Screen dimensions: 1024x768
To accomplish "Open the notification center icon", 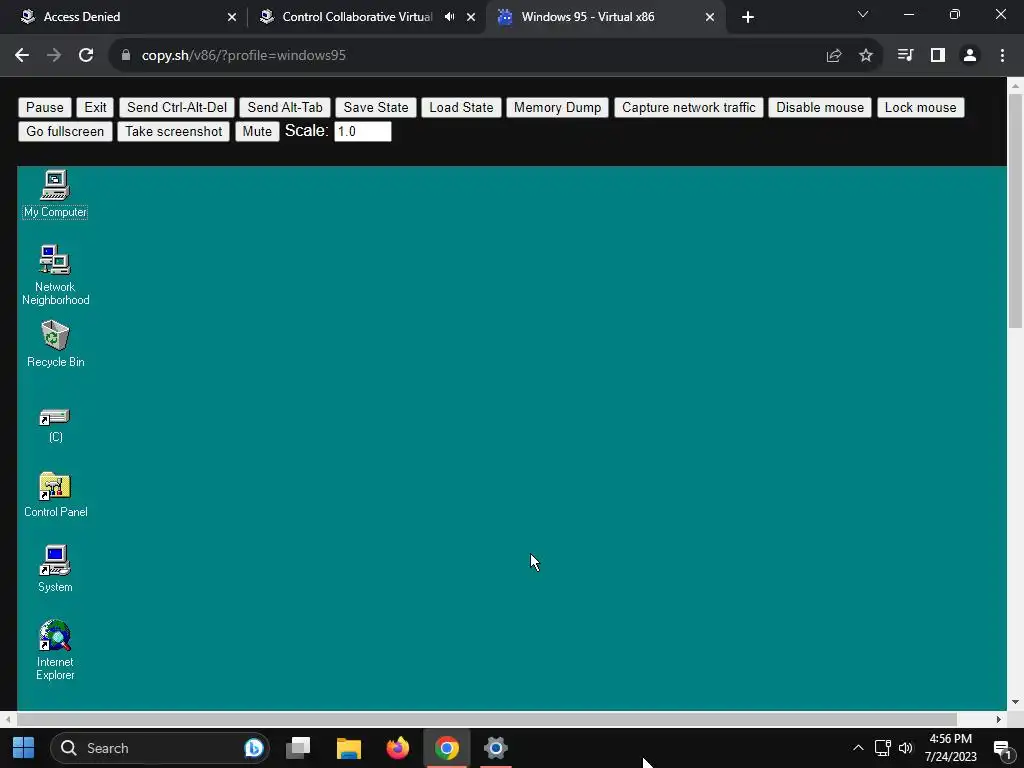I will (x=1002, y=748).
